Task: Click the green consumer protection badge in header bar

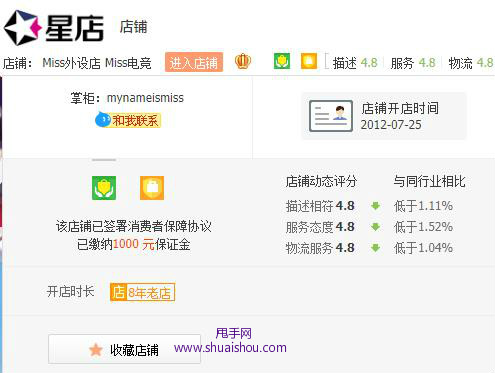Action: tap(282, 61)
